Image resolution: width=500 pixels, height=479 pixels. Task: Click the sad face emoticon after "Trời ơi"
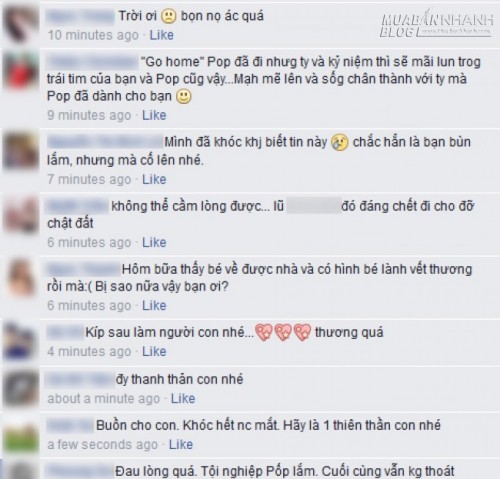click(169, 16)
